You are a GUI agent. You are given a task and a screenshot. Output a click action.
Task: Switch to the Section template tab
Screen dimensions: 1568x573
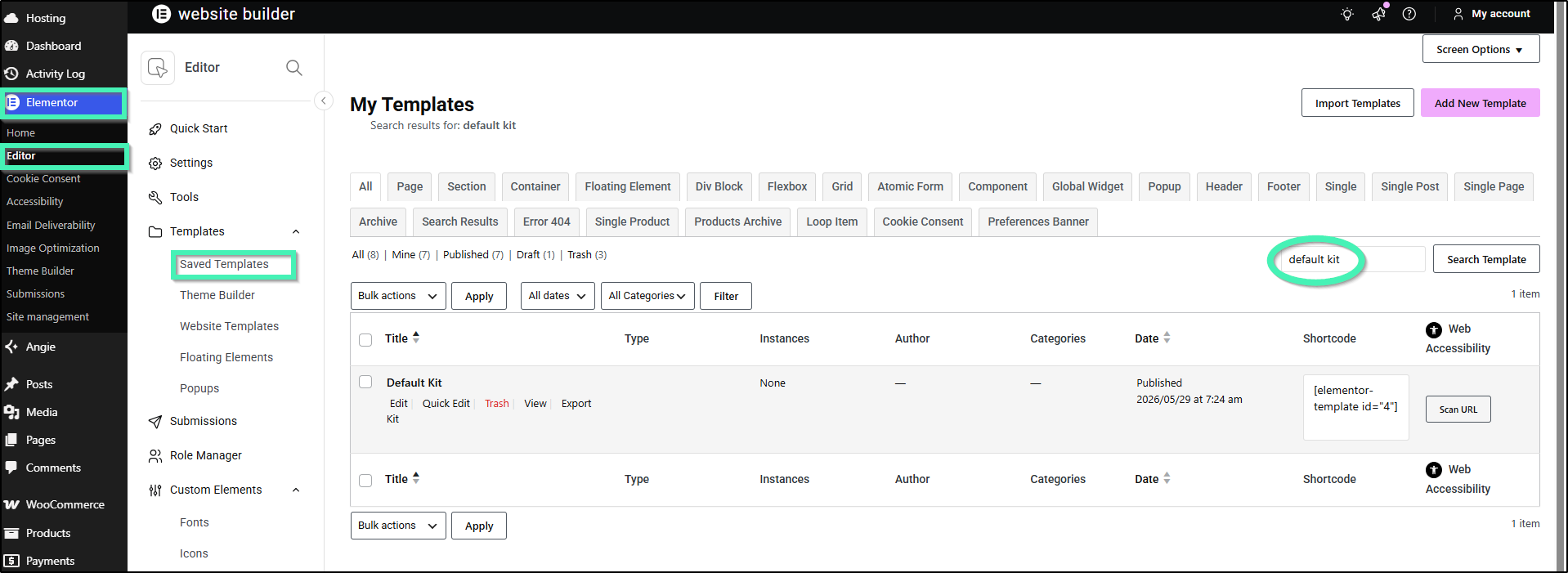467,186
